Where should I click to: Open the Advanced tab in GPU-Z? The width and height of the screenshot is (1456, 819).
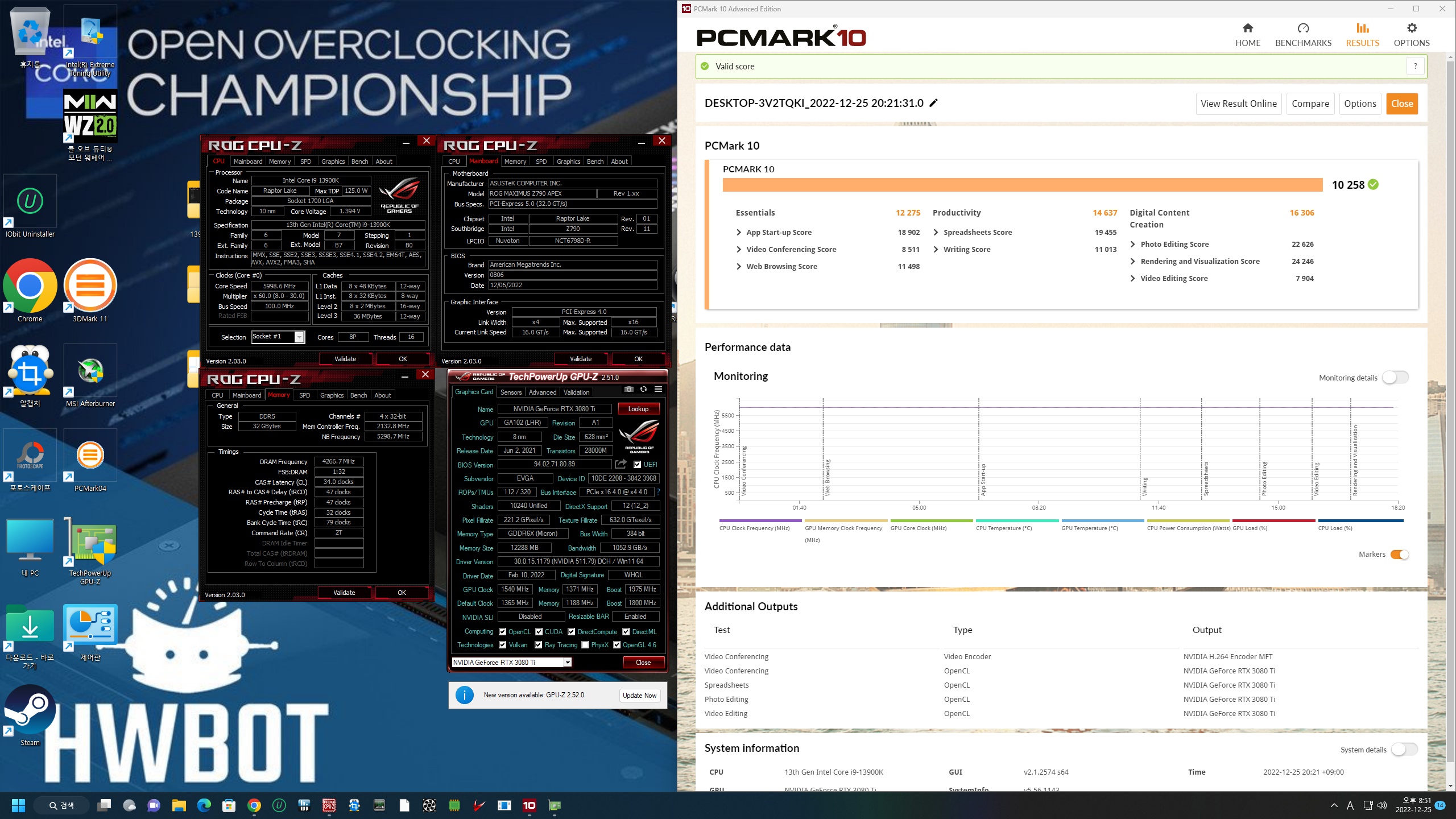pos(542,392)
